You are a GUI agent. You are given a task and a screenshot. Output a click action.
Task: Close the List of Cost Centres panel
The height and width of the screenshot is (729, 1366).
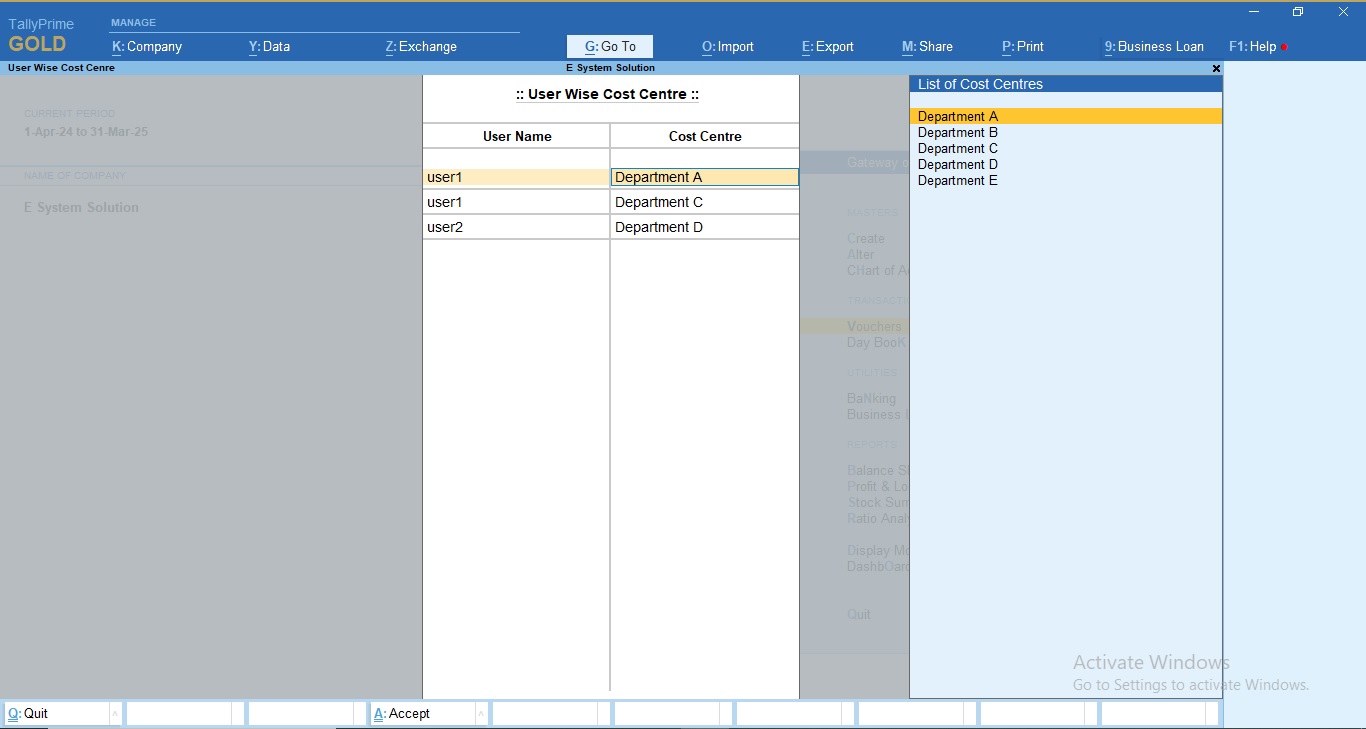click(1216, 68)
